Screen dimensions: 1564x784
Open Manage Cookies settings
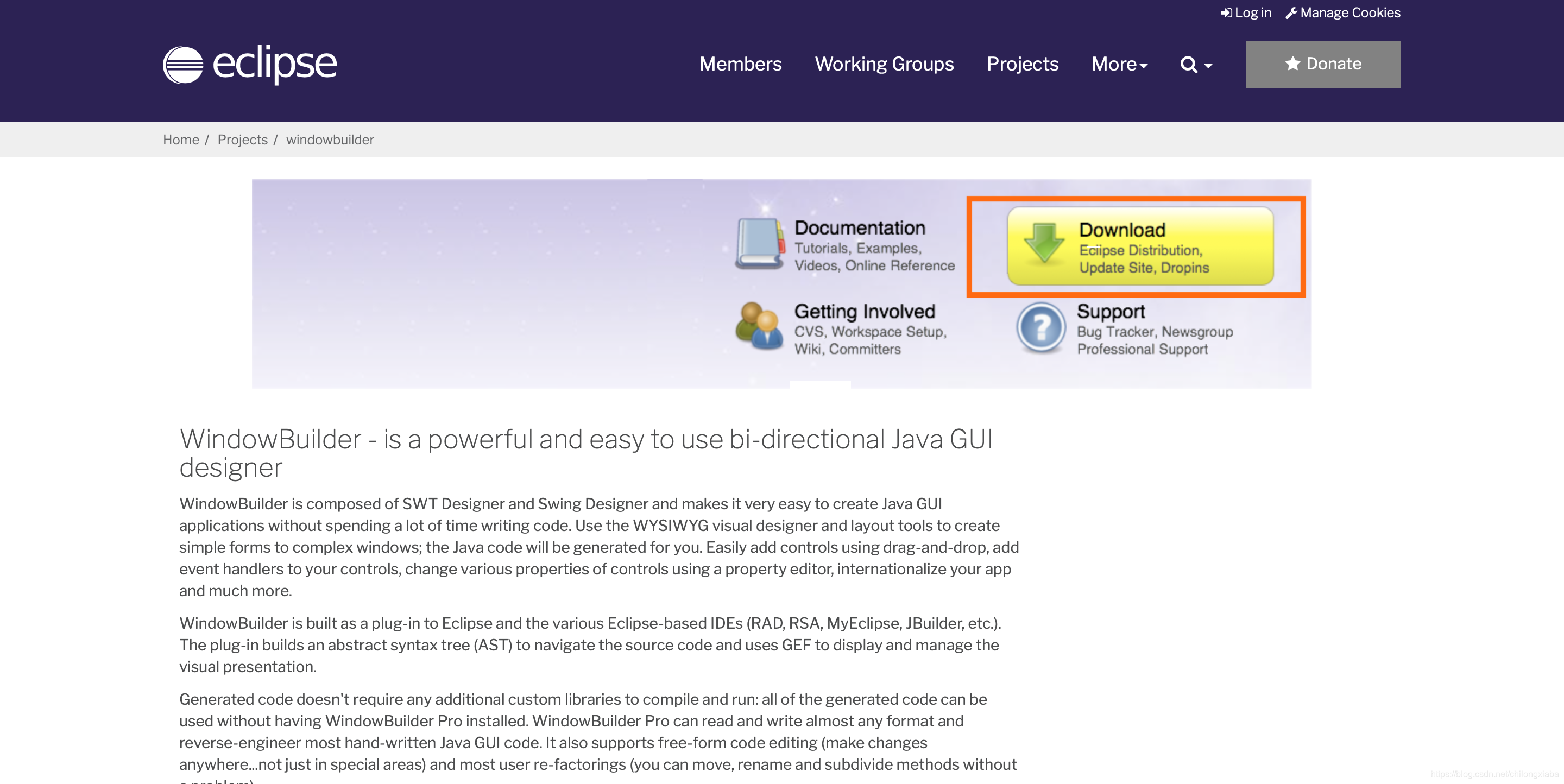(1343, 12)
